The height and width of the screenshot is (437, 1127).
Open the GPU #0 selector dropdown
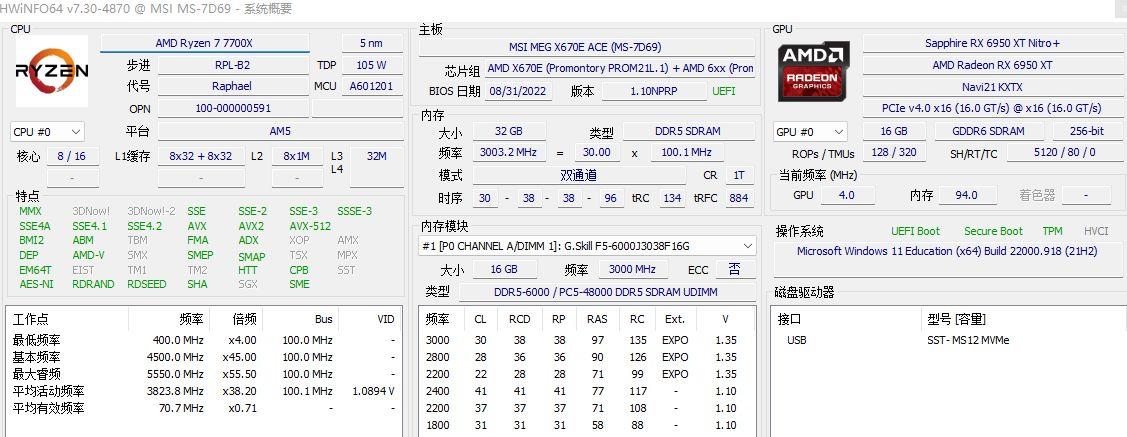click(x=809, y=132)
